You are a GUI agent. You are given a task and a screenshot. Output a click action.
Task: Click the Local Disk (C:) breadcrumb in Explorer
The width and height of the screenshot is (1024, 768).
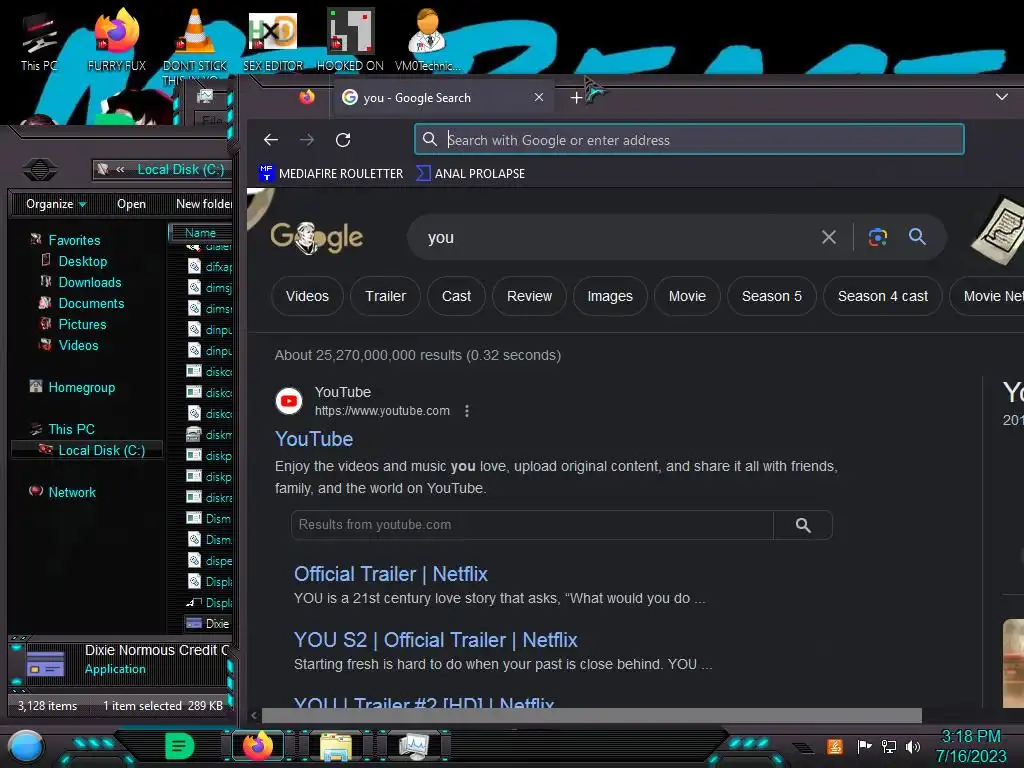pos(180,170)
